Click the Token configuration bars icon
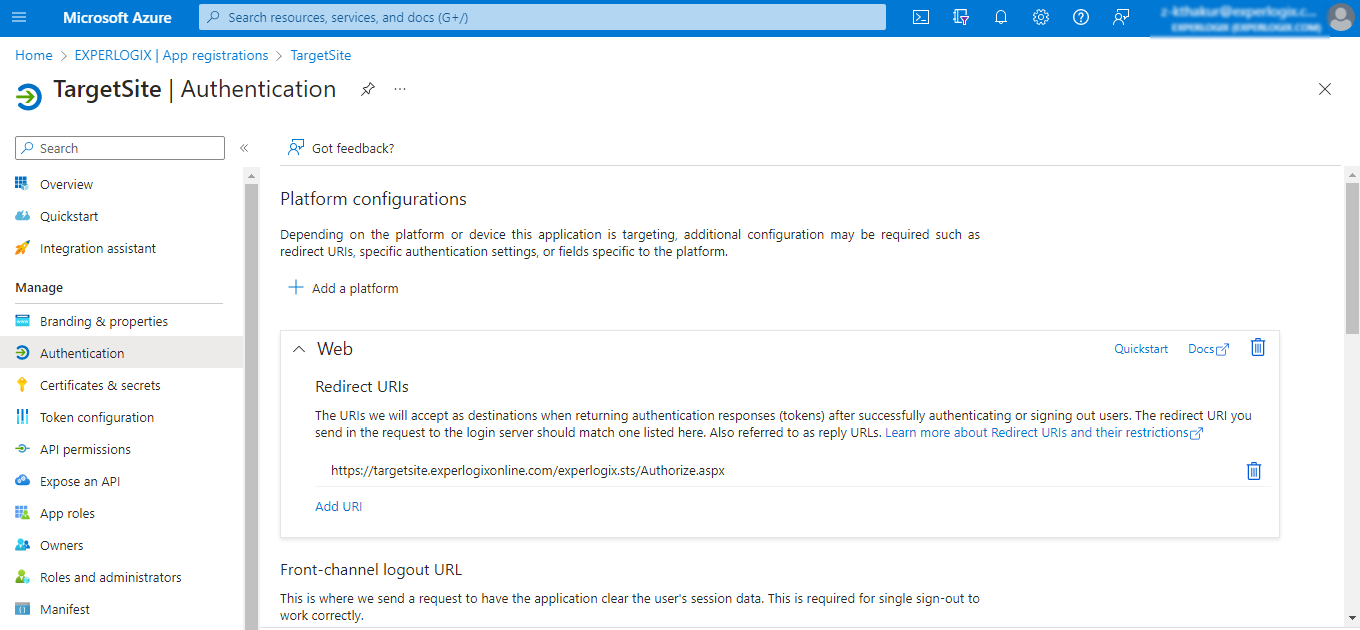 [22, 417]
